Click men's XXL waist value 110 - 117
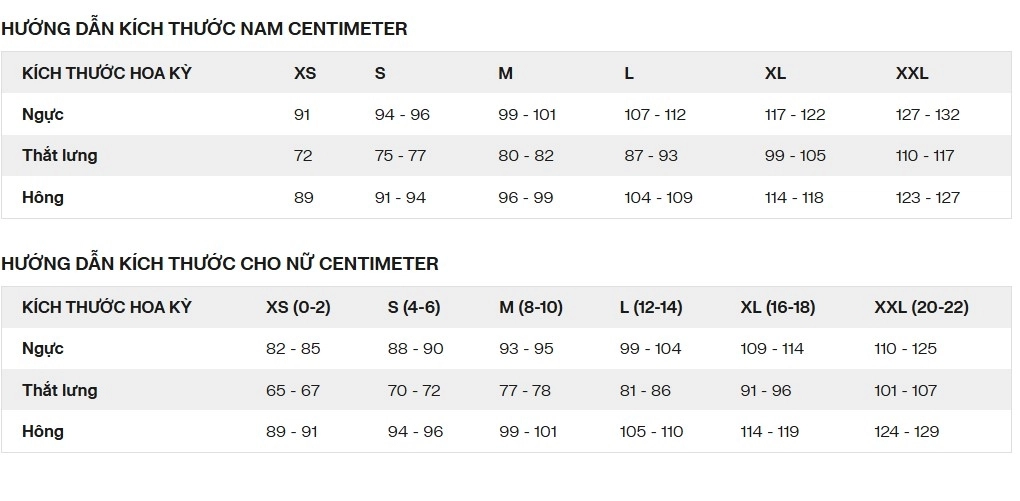1020x501 pixels. pyautogui.click(x=925, y=156)
